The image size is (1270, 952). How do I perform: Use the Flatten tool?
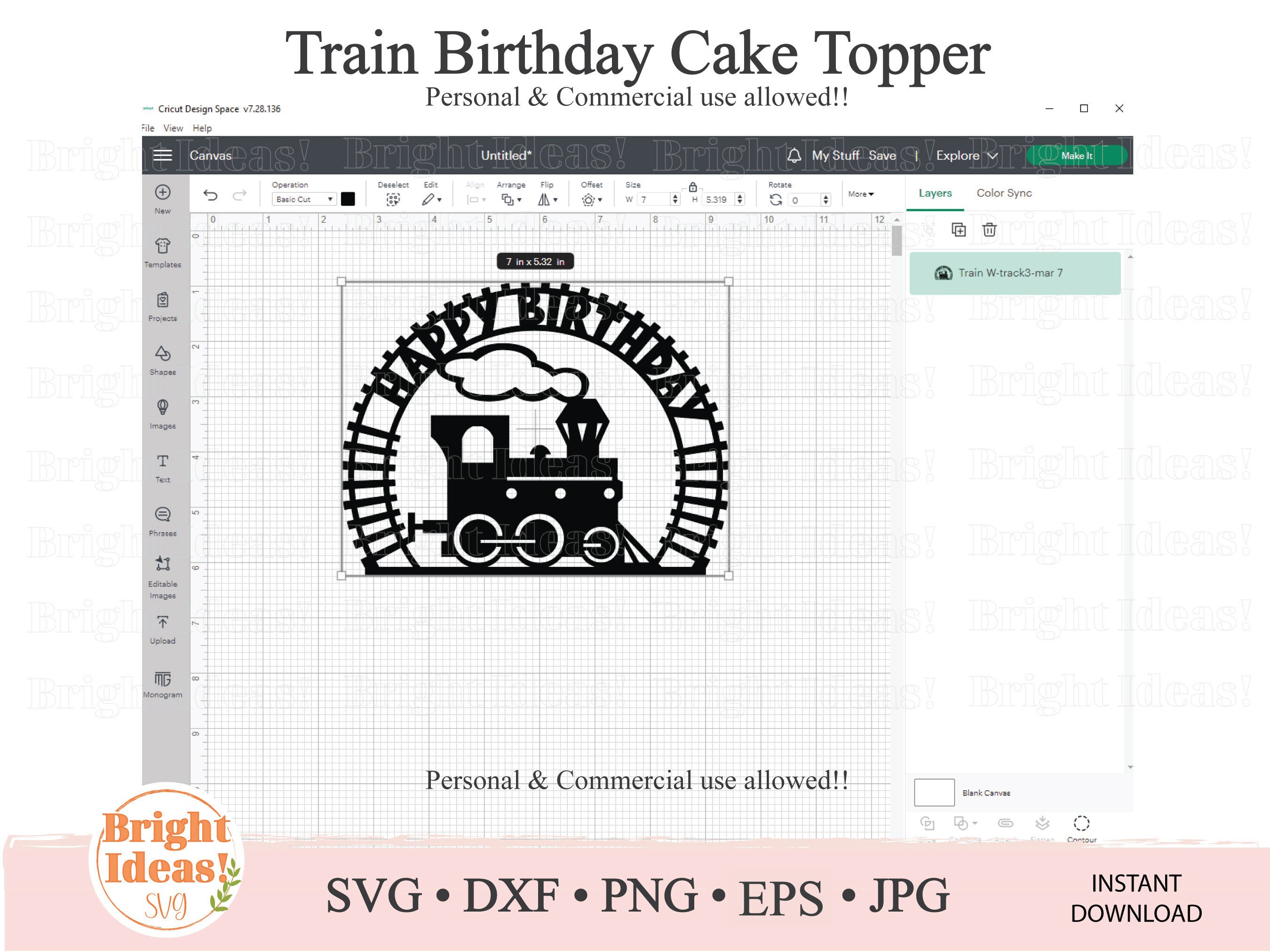pos(1042,824)
